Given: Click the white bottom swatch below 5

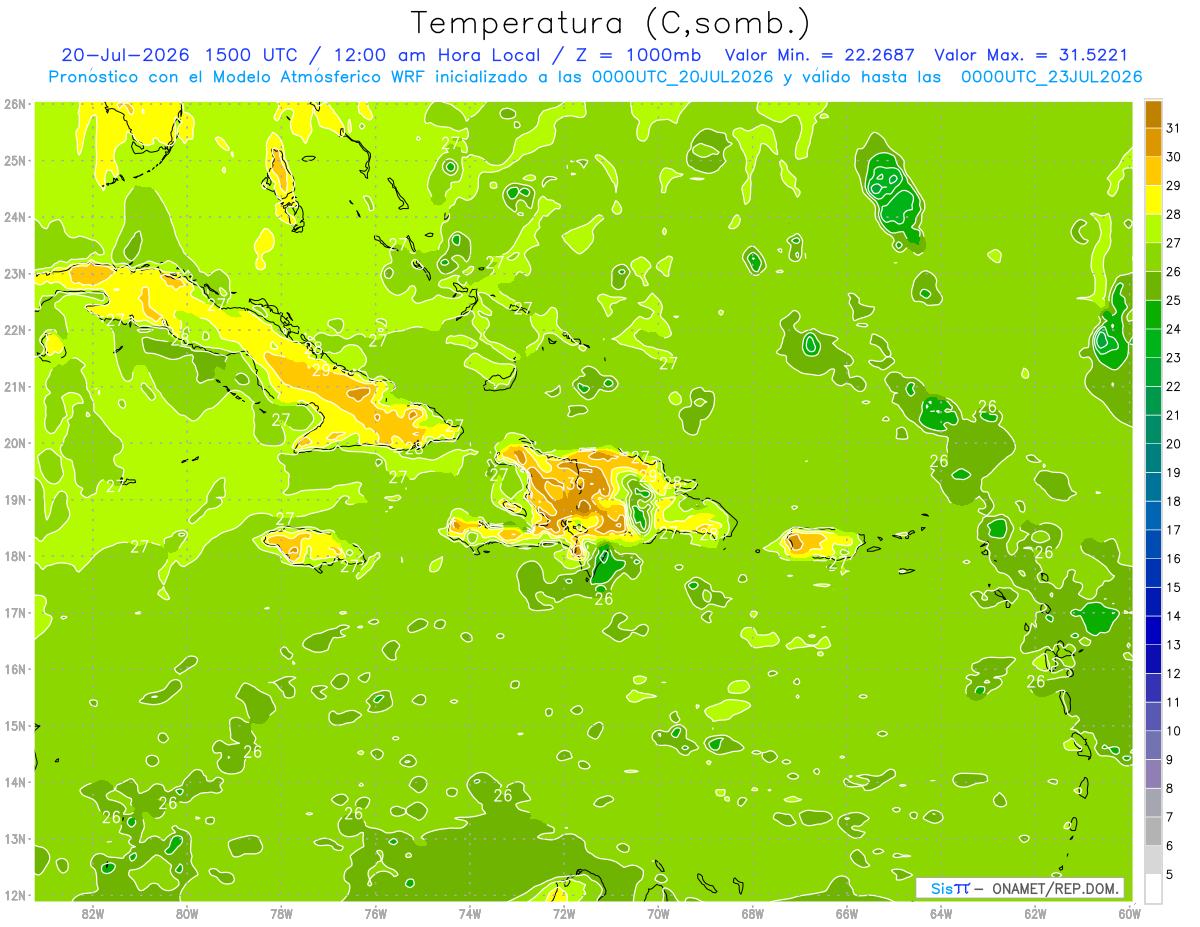Looking at the screenshot, I should tap(1153, 888).
